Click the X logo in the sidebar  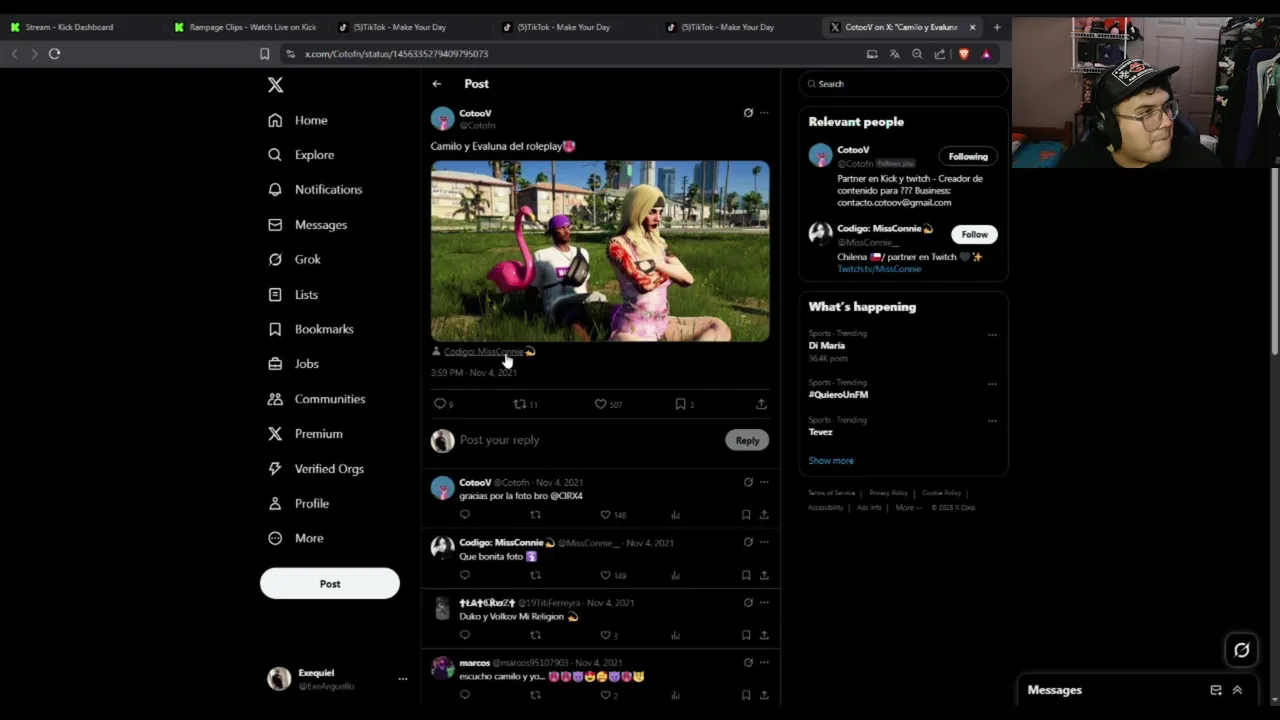pos(275,85)
